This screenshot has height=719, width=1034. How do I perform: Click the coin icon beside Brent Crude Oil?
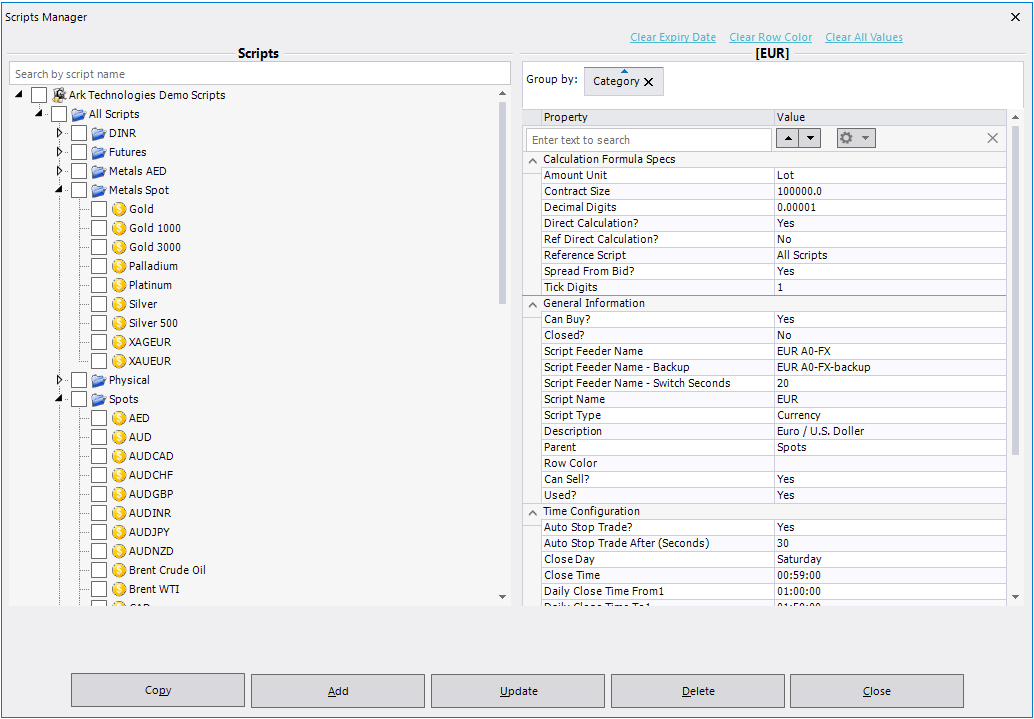coord(117,569)
